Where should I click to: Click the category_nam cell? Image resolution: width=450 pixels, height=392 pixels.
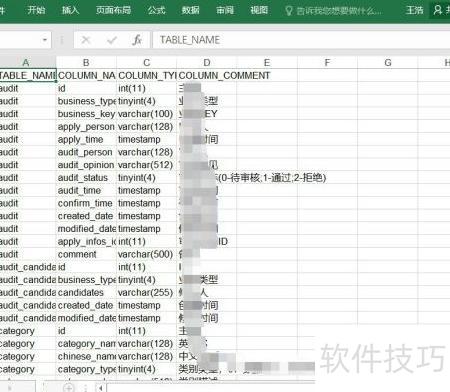87,344
